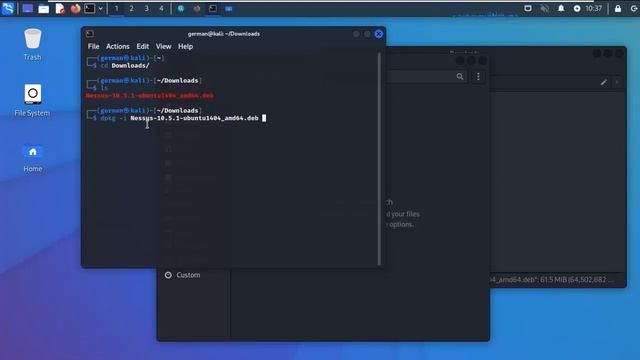The width and height of the screenshot is (640, 360).
Task: Launch the text editor panel icon
Action: pos(60,9)
